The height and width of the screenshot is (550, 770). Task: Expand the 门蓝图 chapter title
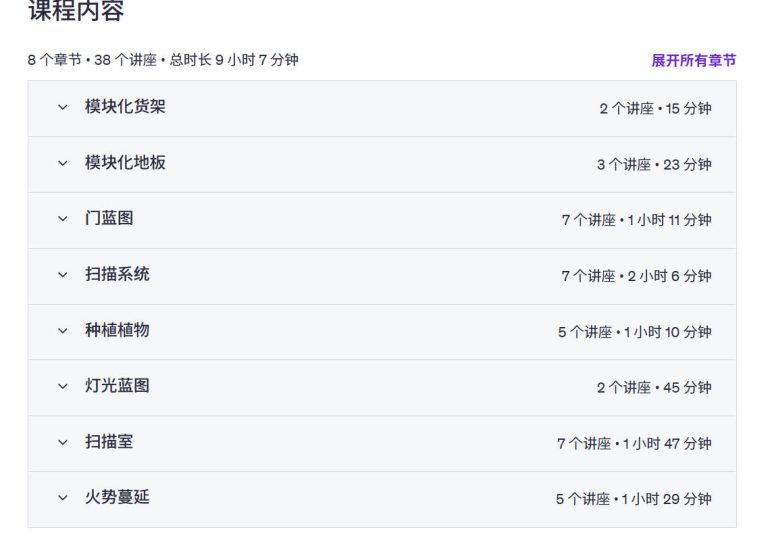[x=109, y=219]
